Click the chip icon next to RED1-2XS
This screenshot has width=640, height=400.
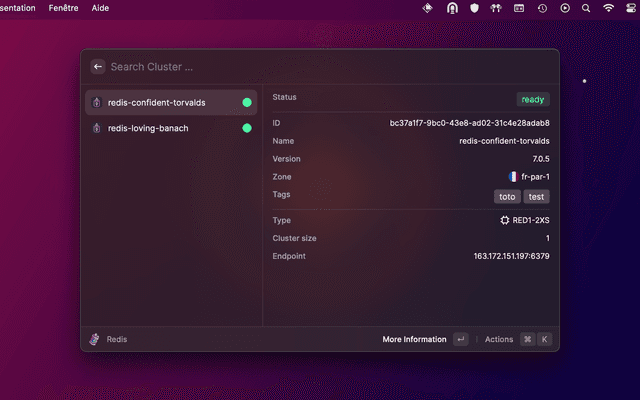[505, 220]
